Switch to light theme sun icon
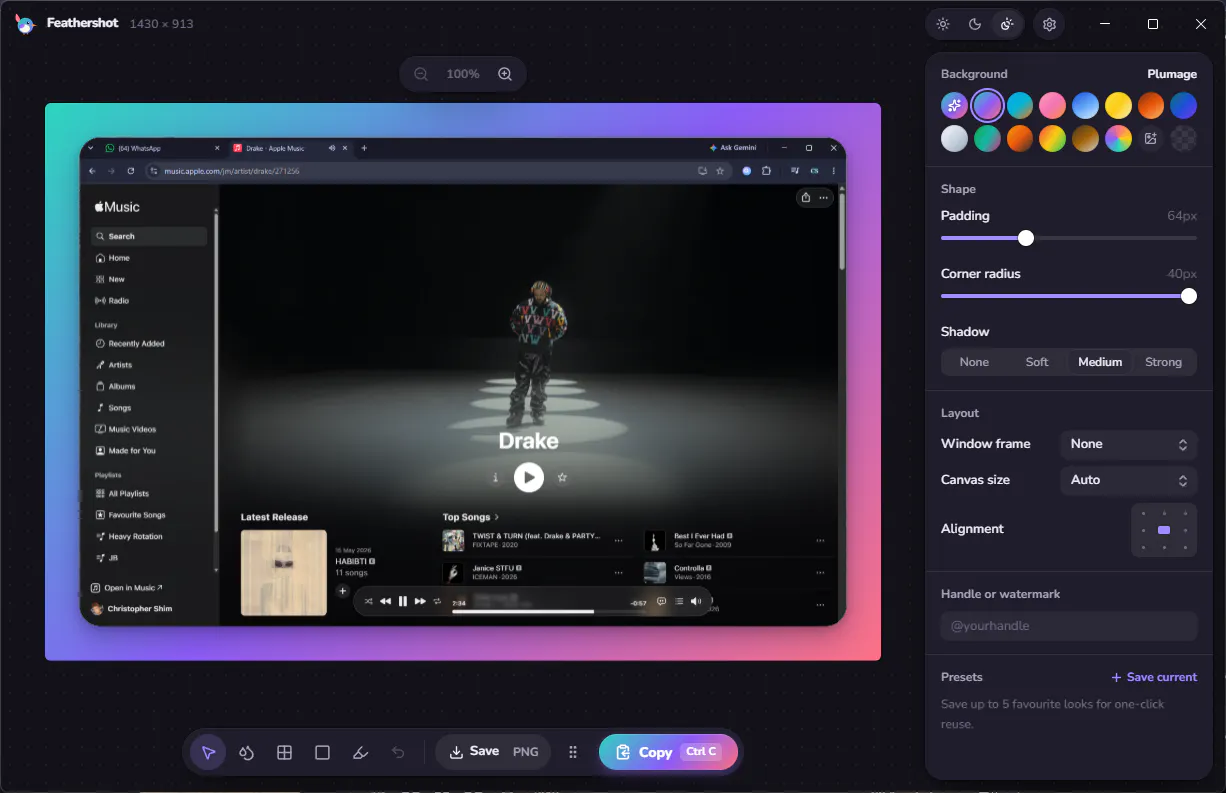The height and width of the screenshot is (793, 1226). pos(943,24)
